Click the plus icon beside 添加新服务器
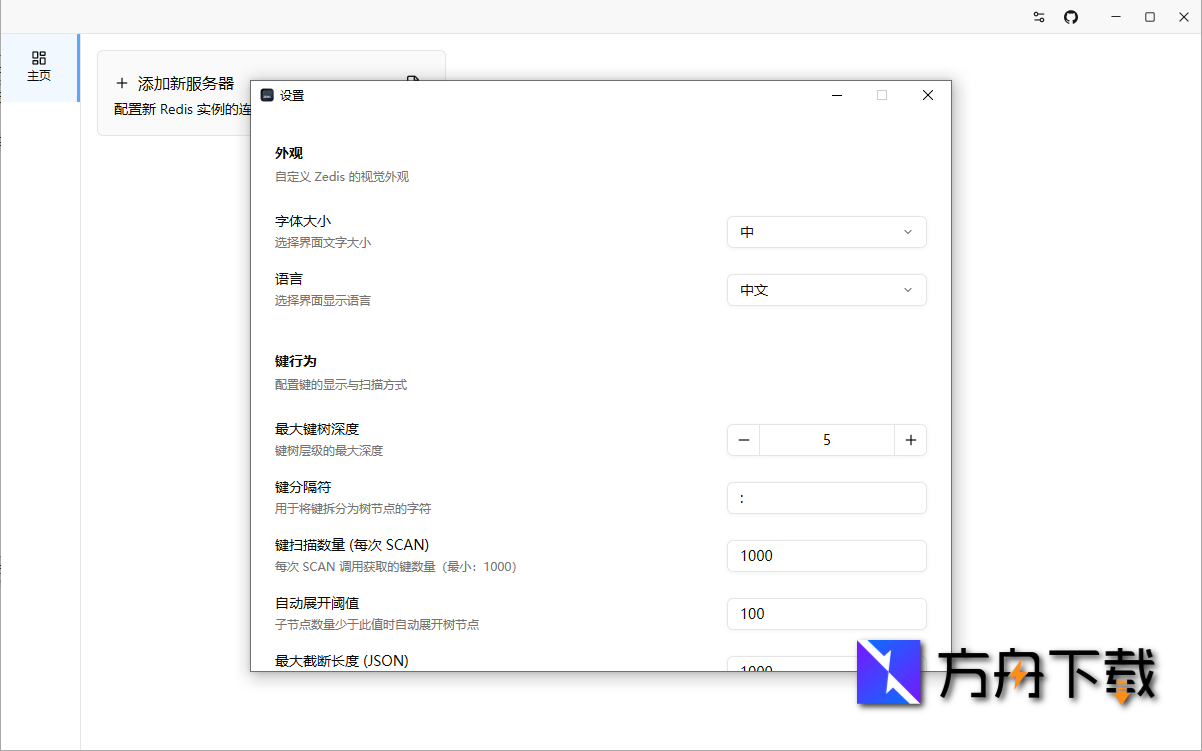 [122, 83]
